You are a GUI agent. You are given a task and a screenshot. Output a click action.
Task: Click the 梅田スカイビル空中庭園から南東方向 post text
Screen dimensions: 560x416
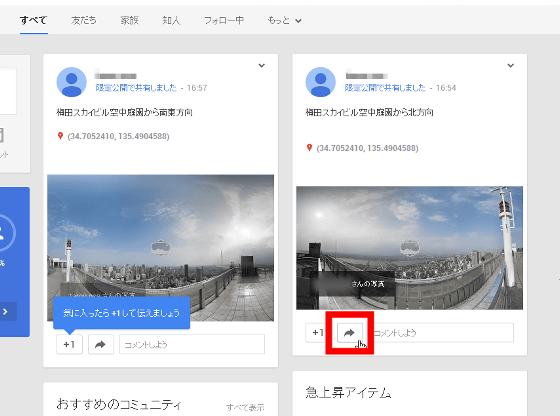124,112
